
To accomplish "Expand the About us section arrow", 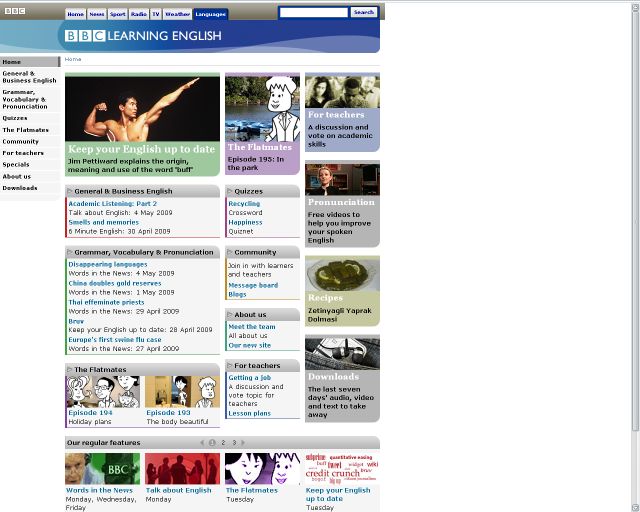I will click(229, 314).
